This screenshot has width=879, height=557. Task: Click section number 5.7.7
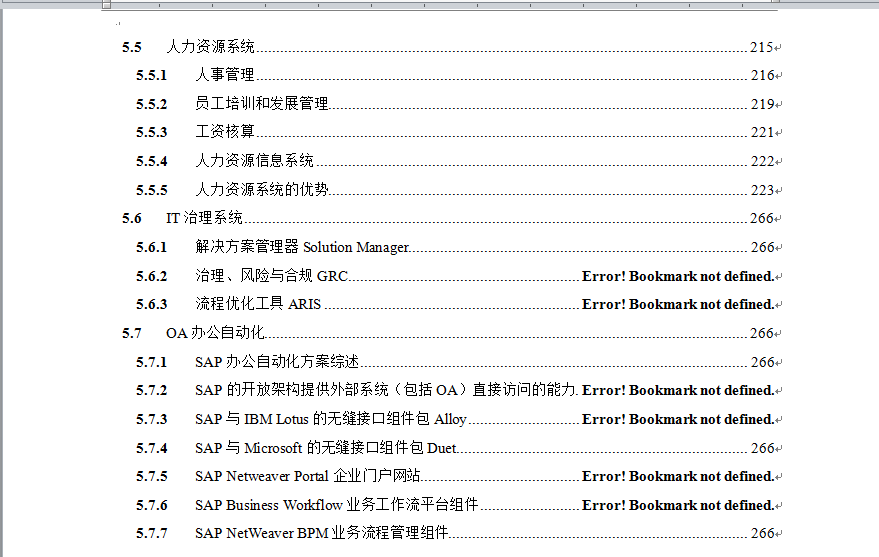click(x=151, y=533)
